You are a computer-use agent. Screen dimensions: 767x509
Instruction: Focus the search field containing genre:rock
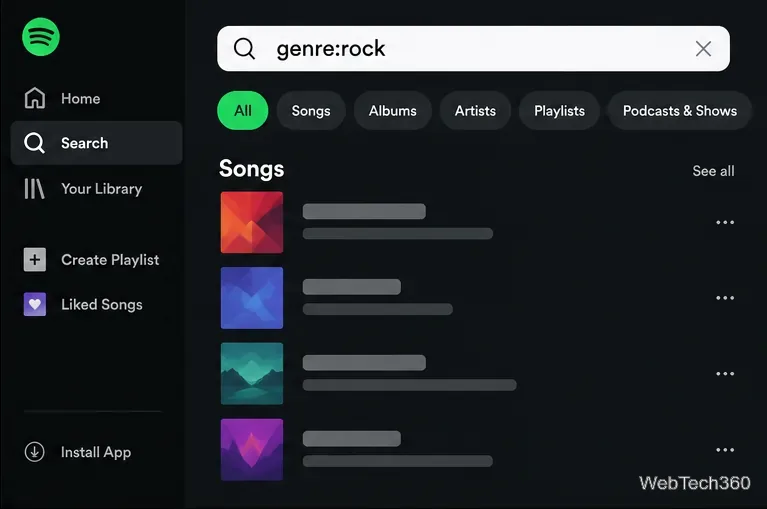pos(474,48)
